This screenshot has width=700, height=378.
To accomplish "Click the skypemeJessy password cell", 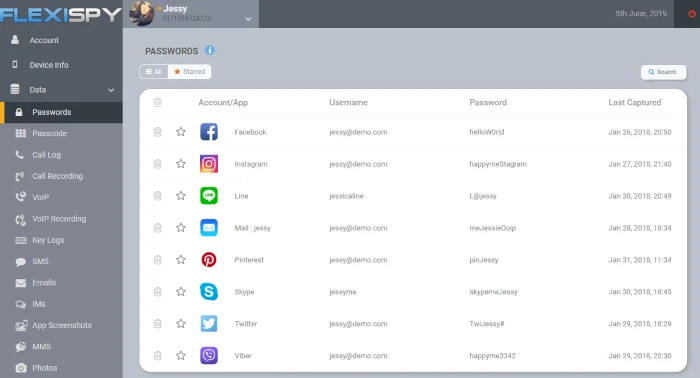I will (493, 292).
